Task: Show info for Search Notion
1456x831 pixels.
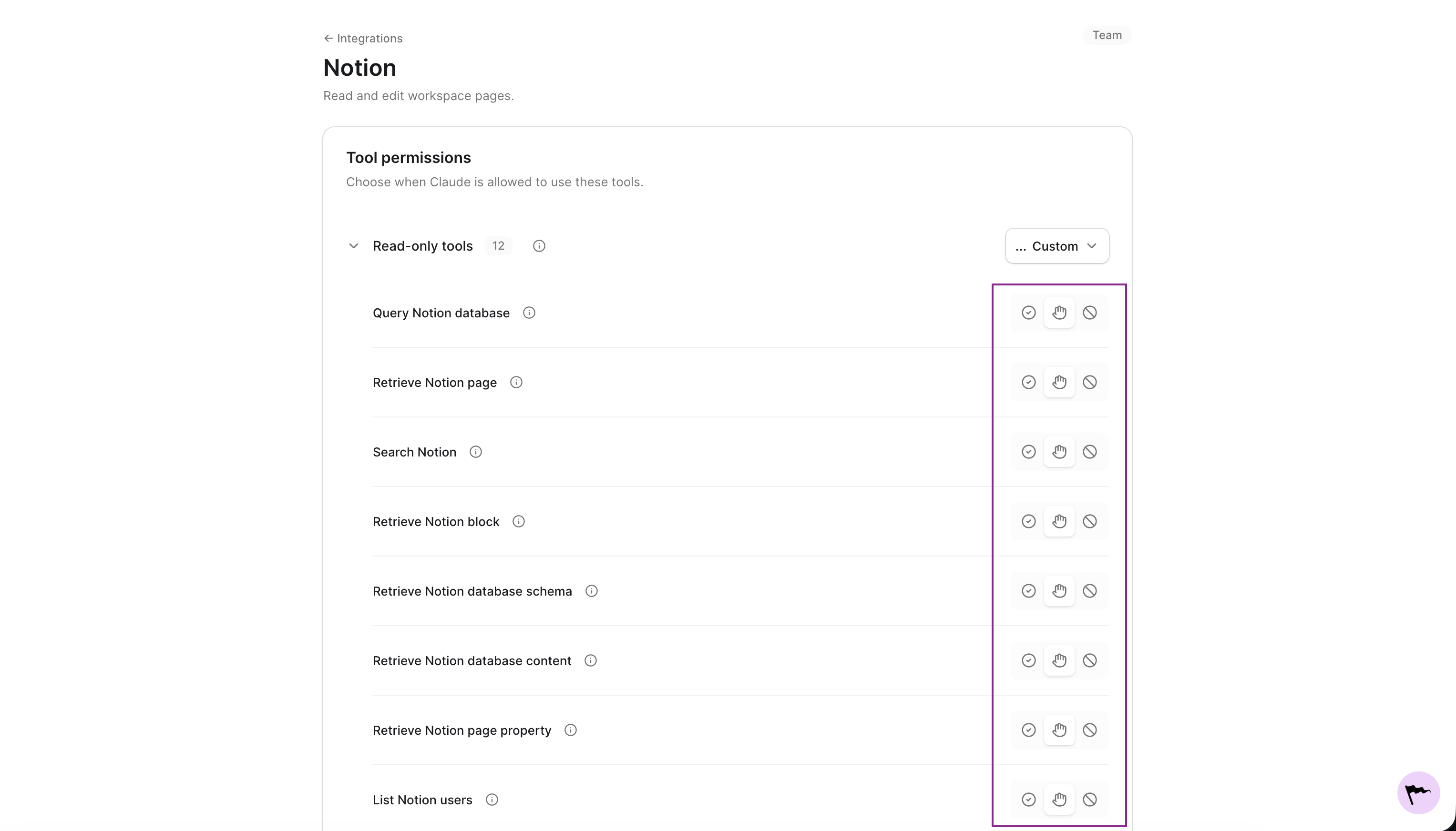Action: click(x=476, y=452)
